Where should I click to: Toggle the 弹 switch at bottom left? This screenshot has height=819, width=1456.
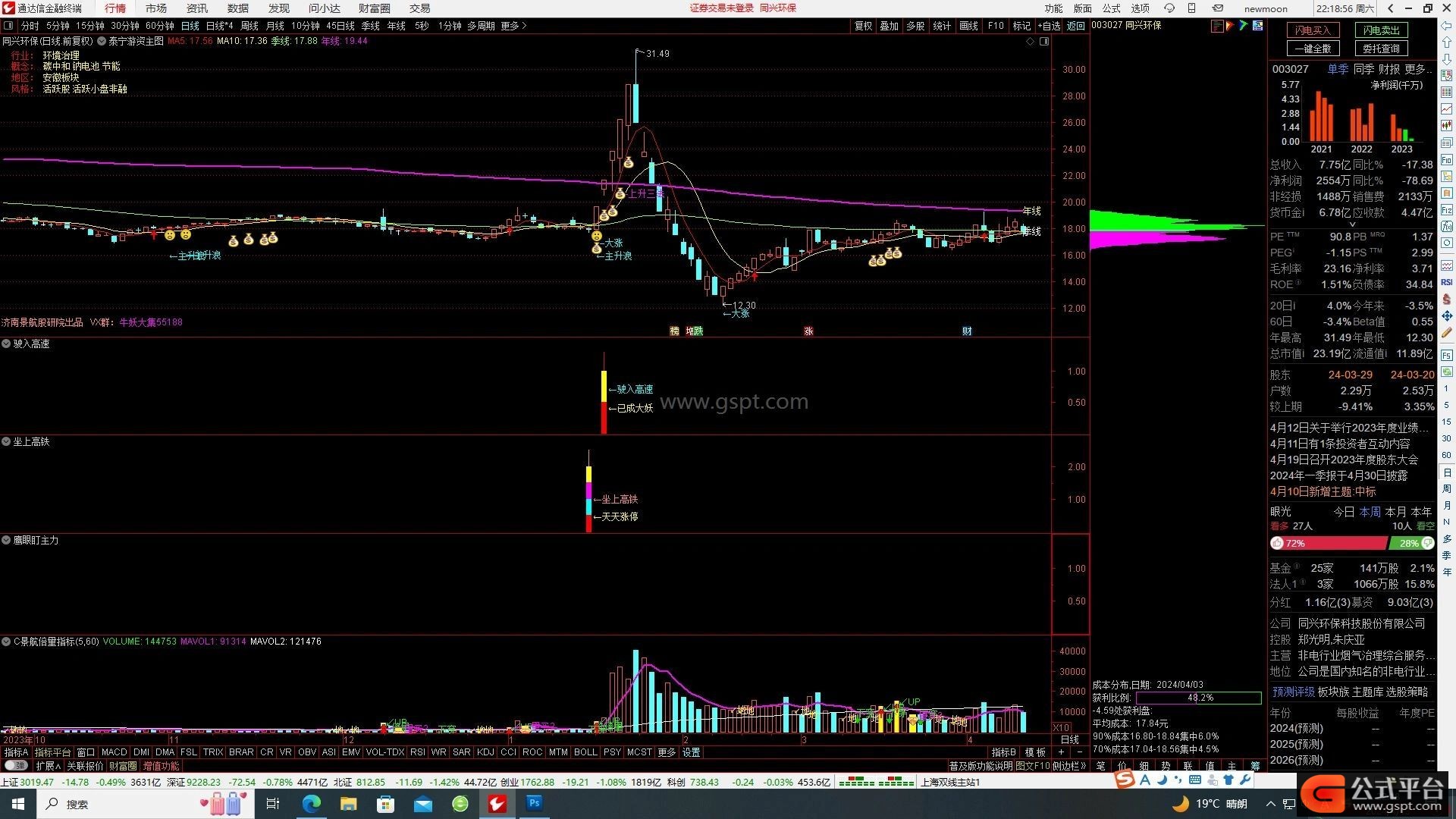[x=17, y=766]
